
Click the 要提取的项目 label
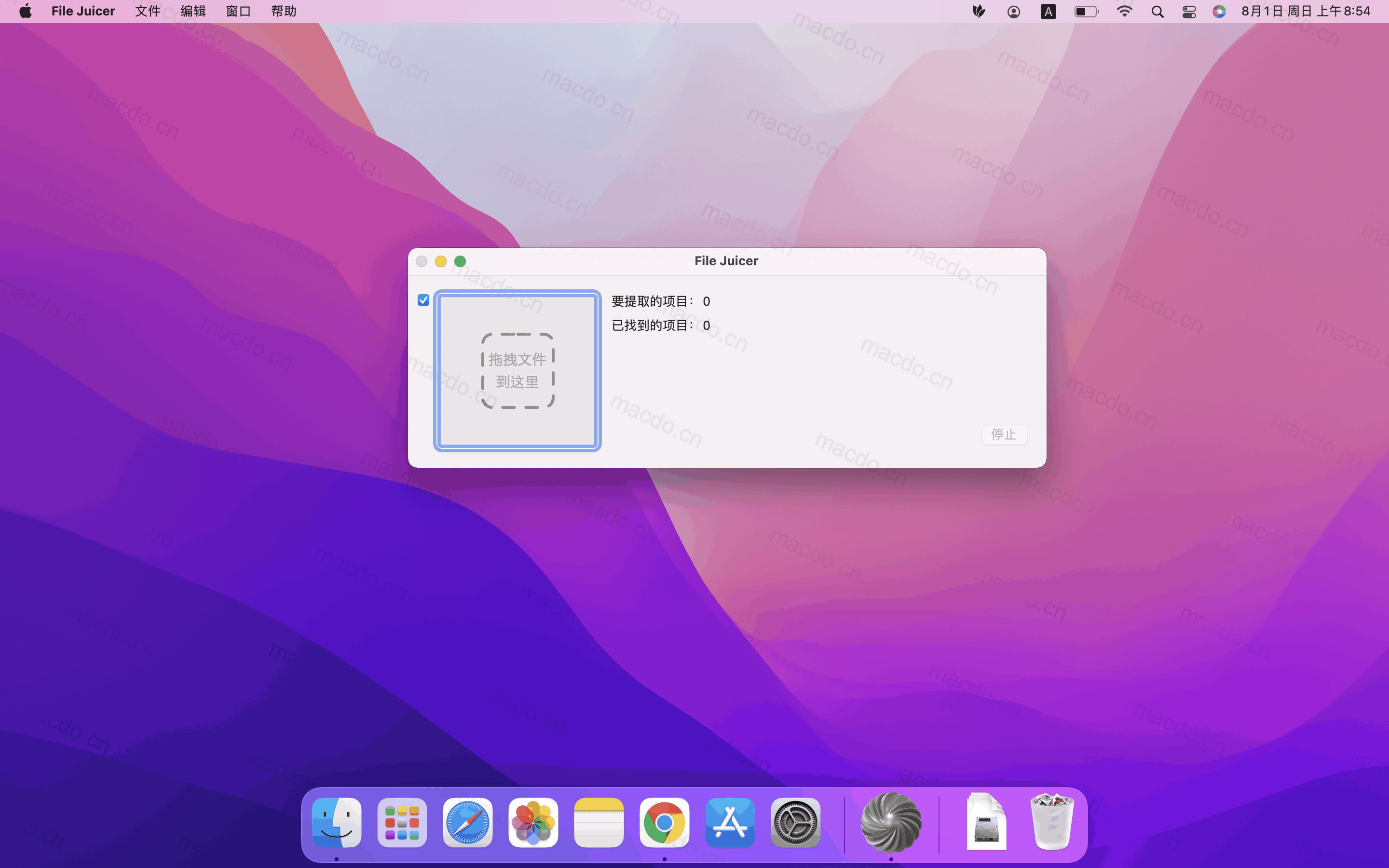(652, 301)
